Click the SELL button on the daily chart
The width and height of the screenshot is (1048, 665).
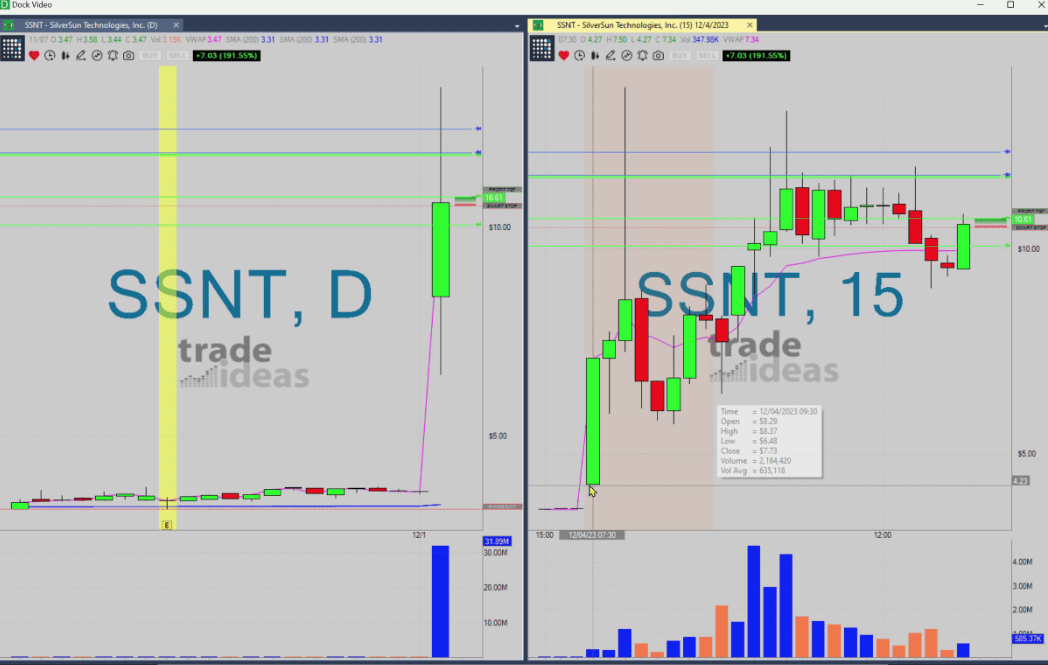coord(177,55)
